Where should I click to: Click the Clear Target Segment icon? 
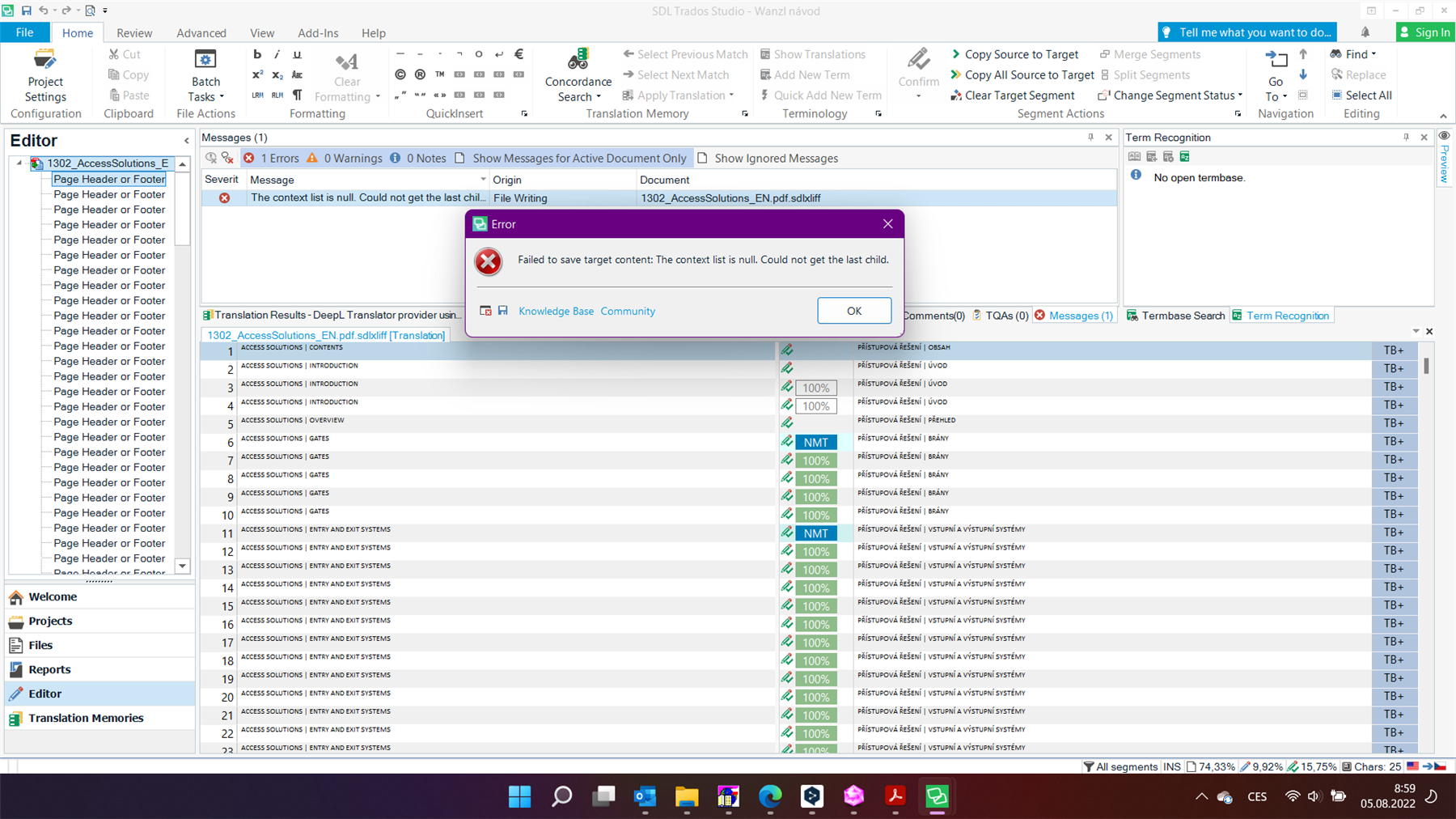tap(958, 95)
